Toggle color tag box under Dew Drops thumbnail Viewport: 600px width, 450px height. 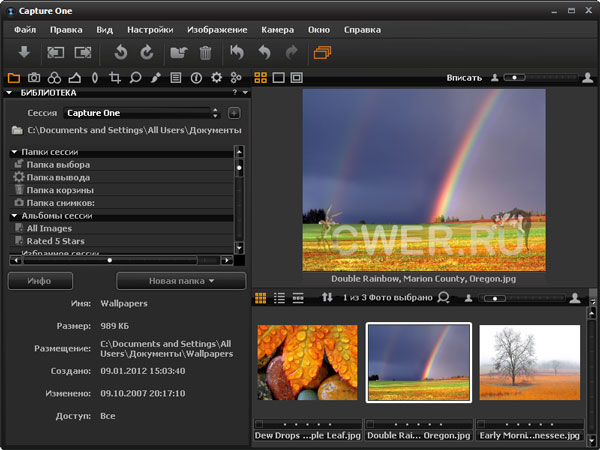(260, 424)
